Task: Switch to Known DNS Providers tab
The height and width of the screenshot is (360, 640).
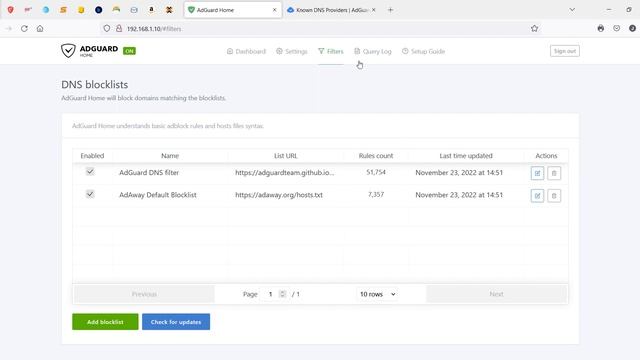Action: coord(331,10)
